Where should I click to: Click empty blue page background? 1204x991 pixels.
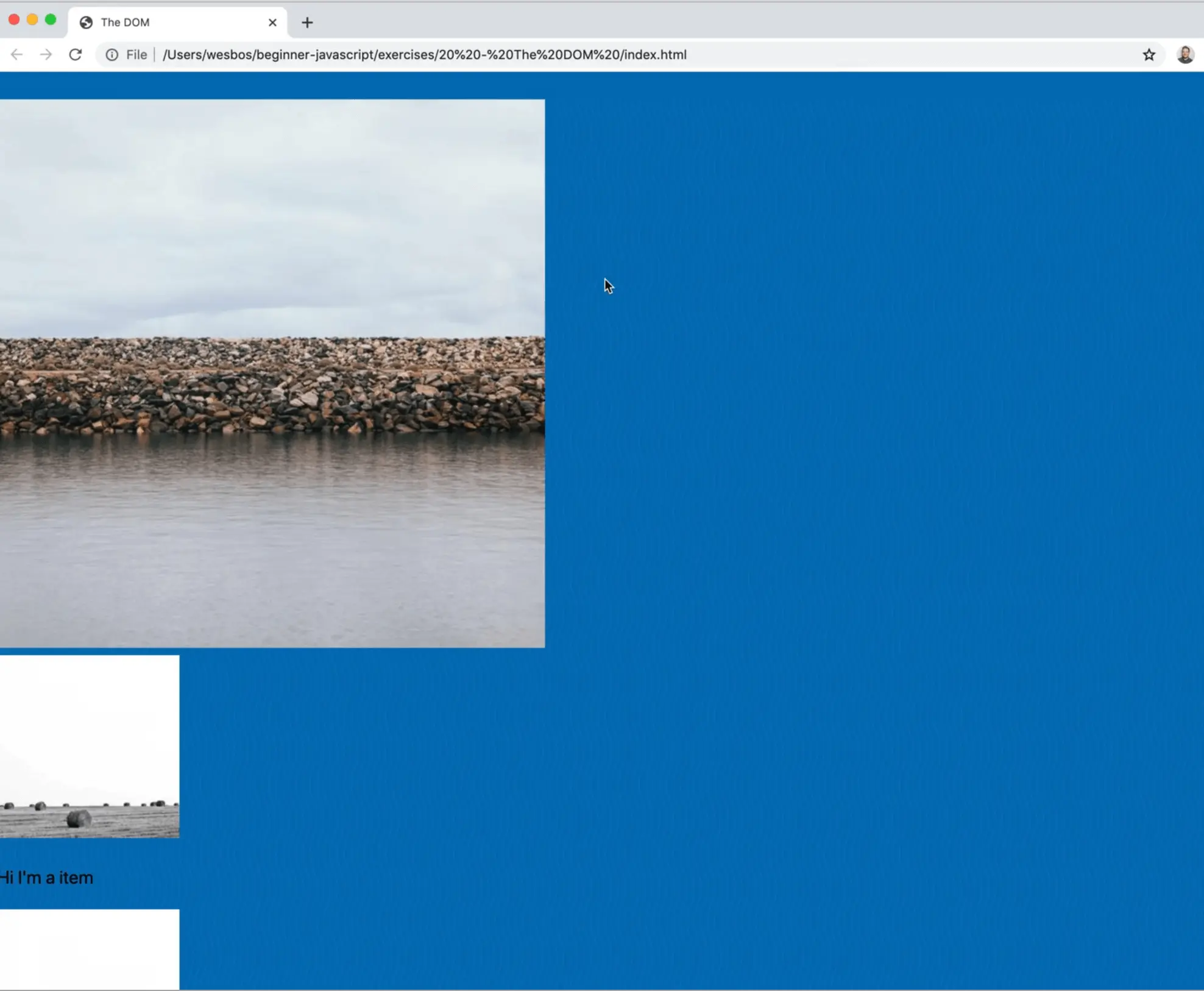(x=853, y=488)
